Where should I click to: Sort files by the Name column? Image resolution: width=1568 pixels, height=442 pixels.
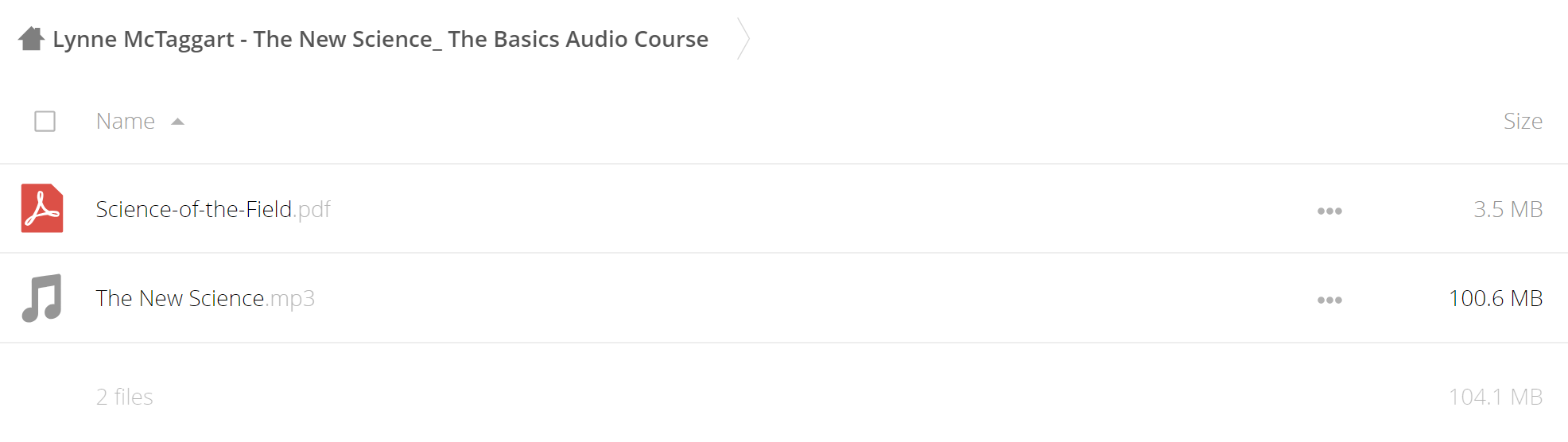click(x=126, y=121)
